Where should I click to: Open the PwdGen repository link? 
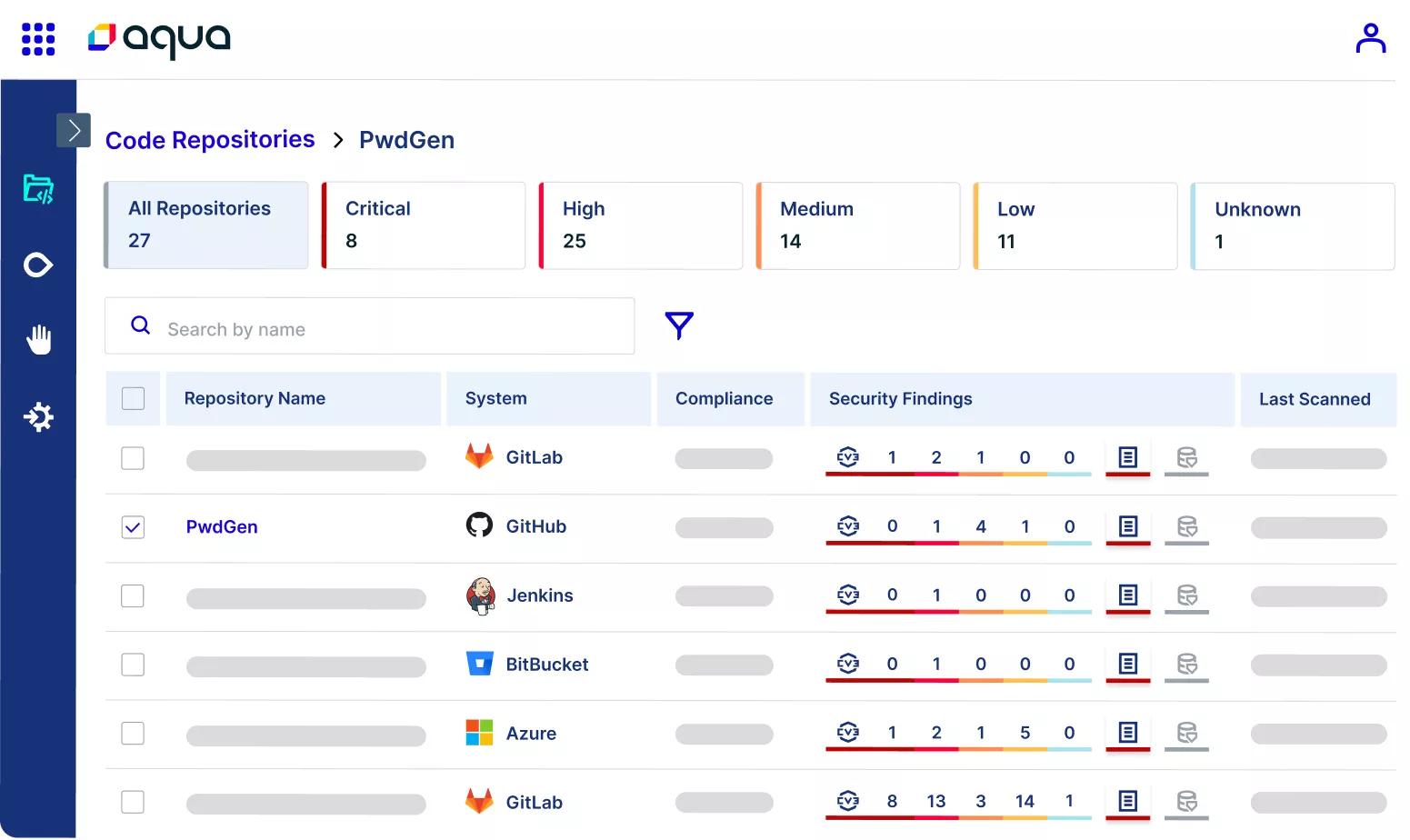point(221,526)
